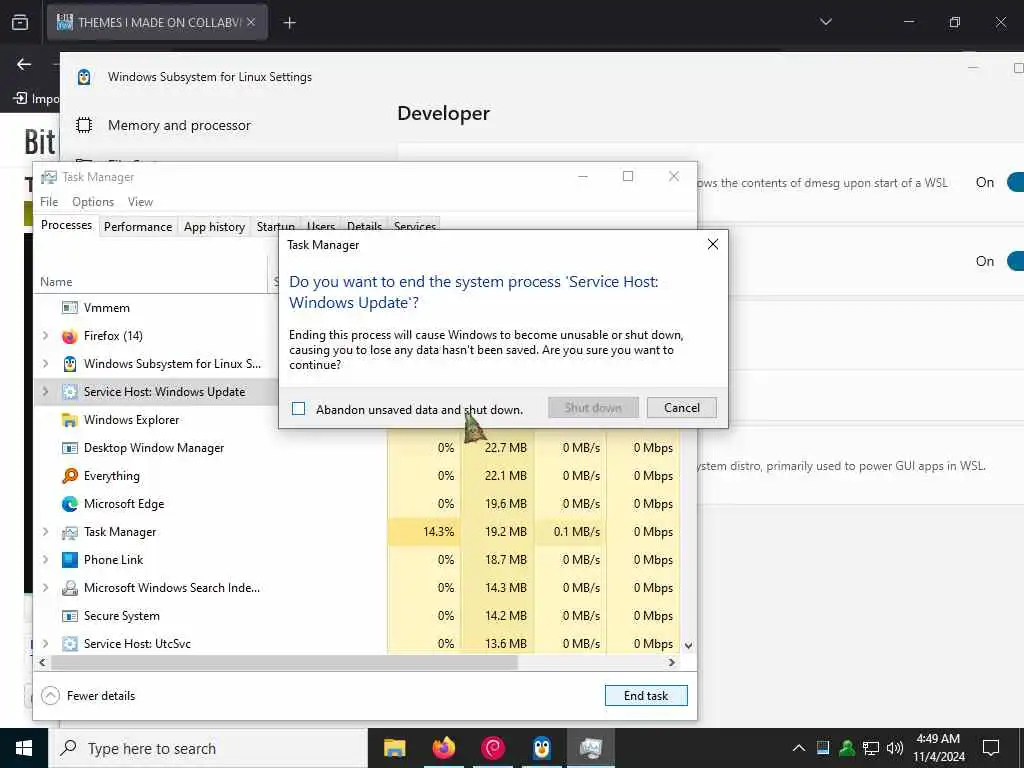This screenshot has width=1024, height=768.
Task: Click the vertical scrollbar down arrow
Action: [x=688, y=645]
